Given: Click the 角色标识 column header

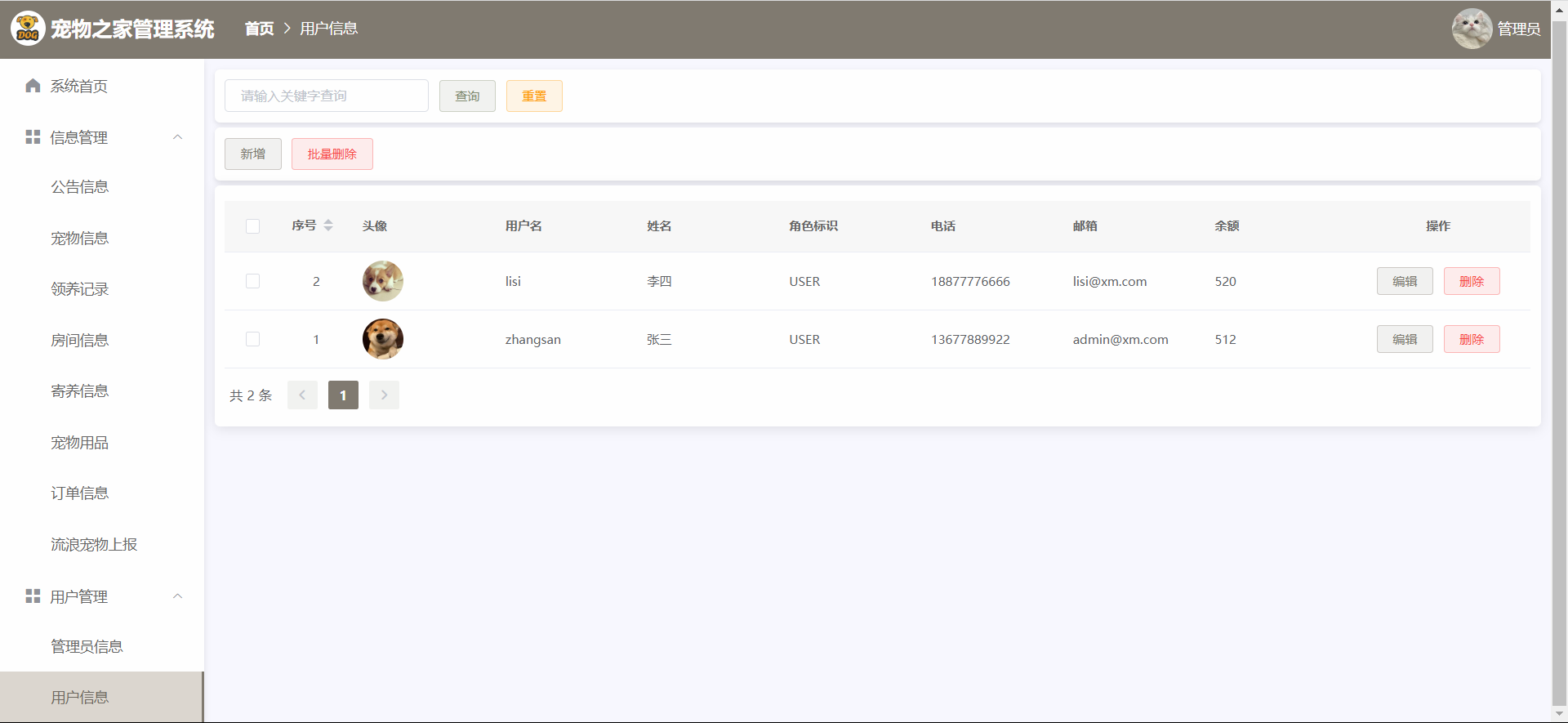Looking at the screenshot, I should [813, 226].
